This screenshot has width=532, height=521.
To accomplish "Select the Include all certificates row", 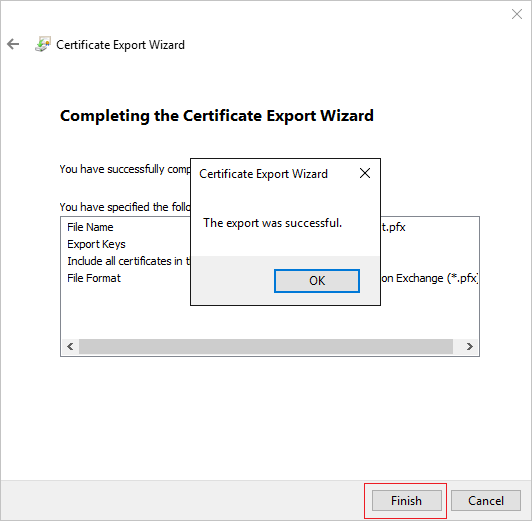I will click(270, 261).
